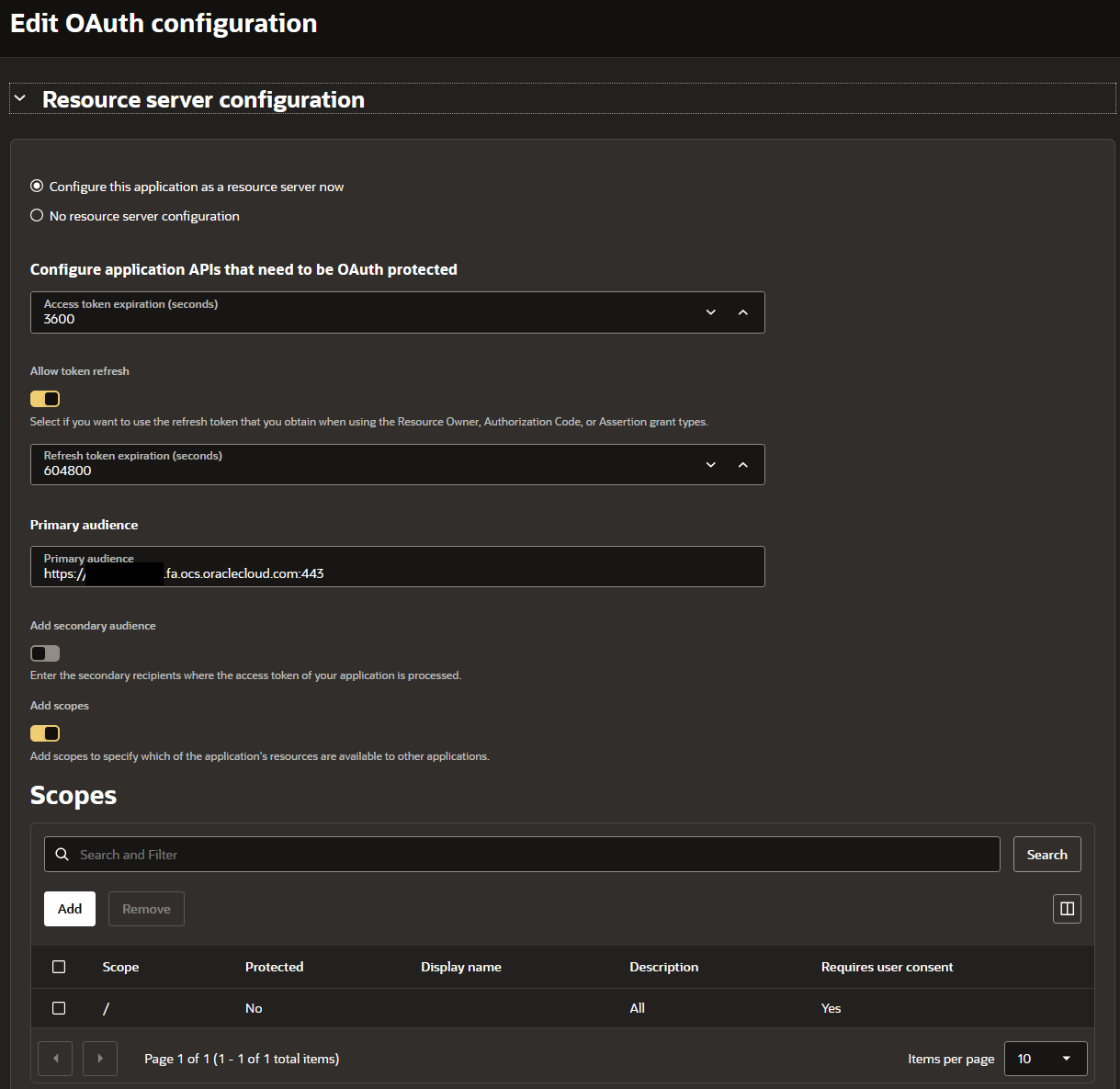The height and width of the screenshot is (1089, 1120).
Task: Select Configure this application as resource server
Action: [37, 187]
